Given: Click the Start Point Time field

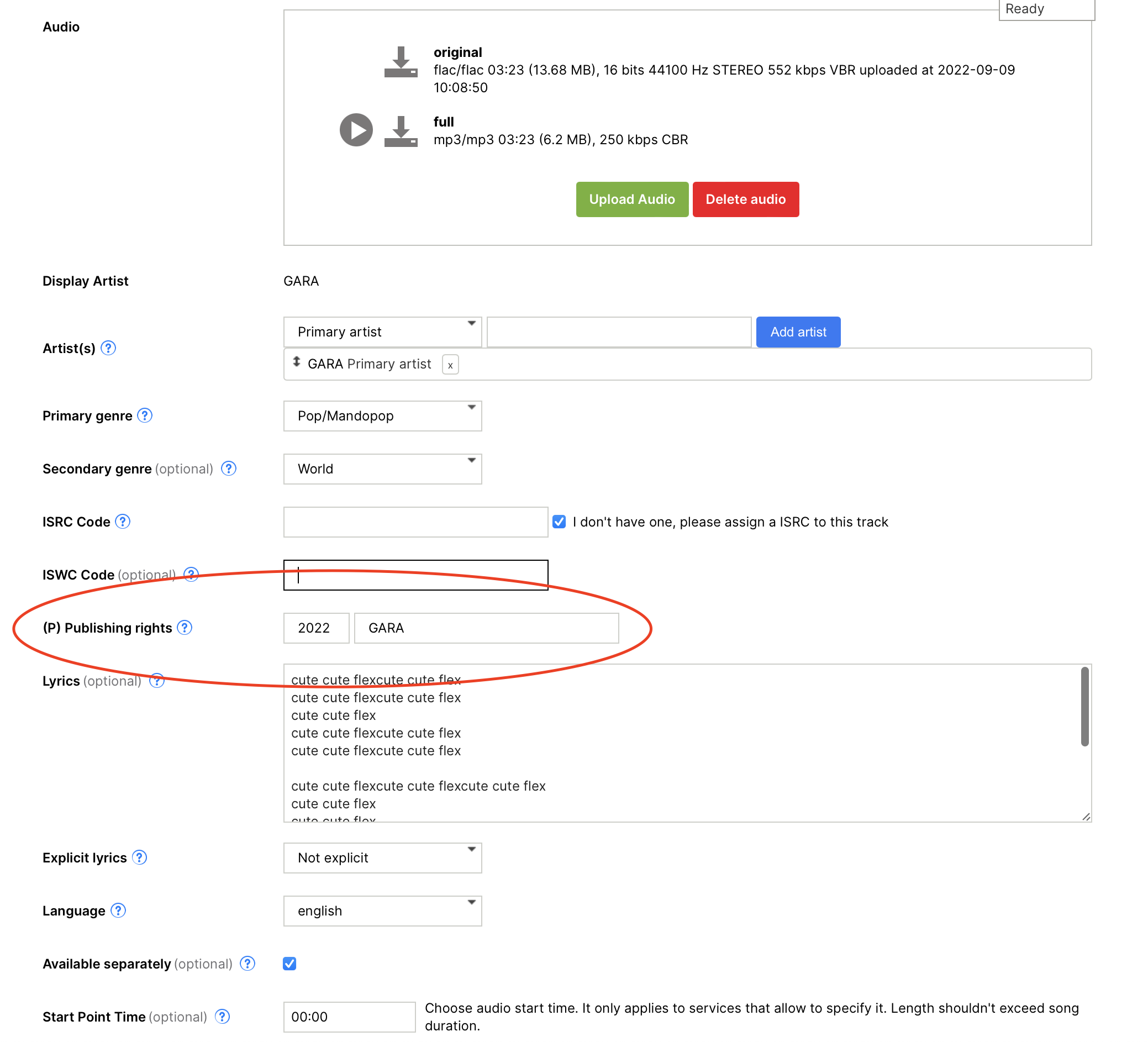Looking at the screenshot, I should tap(349, 1017).
